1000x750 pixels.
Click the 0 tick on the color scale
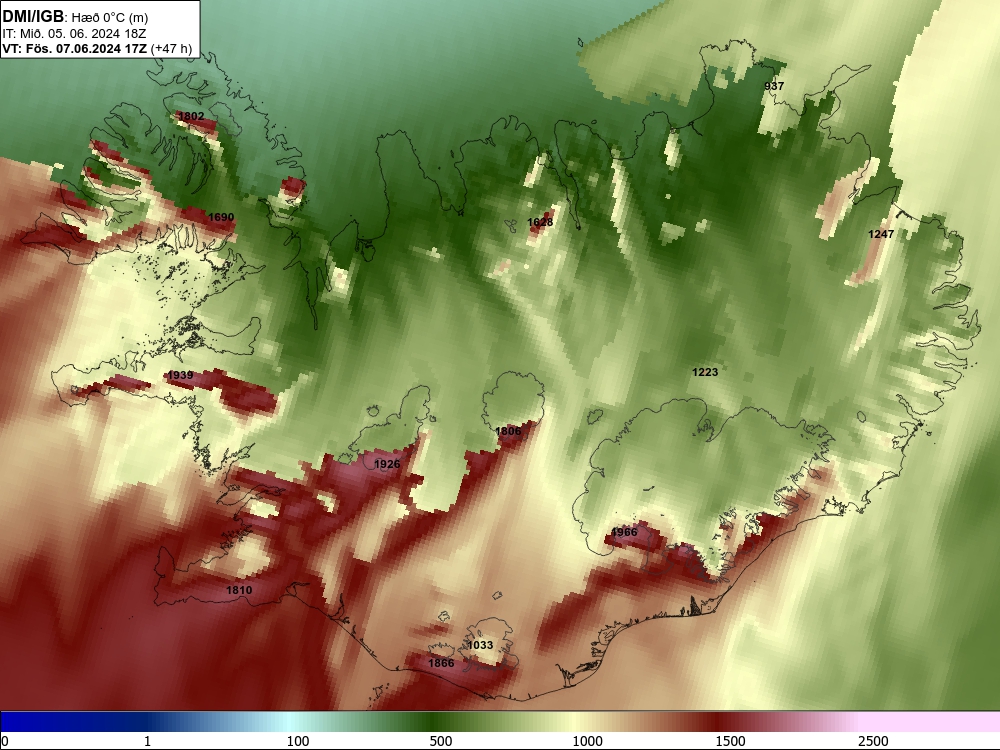tap(5, 741)
